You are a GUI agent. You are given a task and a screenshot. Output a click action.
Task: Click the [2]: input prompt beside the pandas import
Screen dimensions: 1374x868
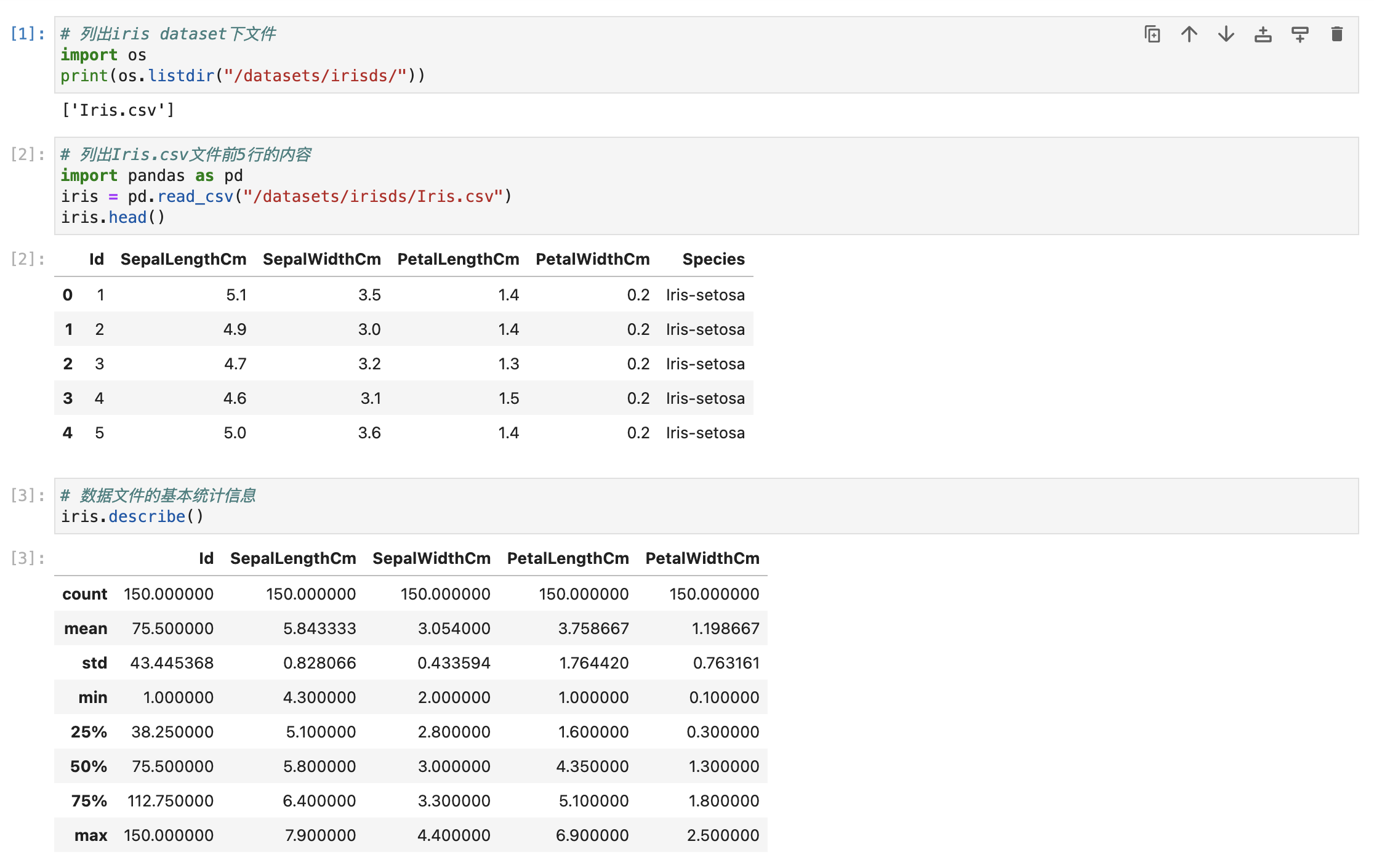pyautogui.click(x=28, y=155)
